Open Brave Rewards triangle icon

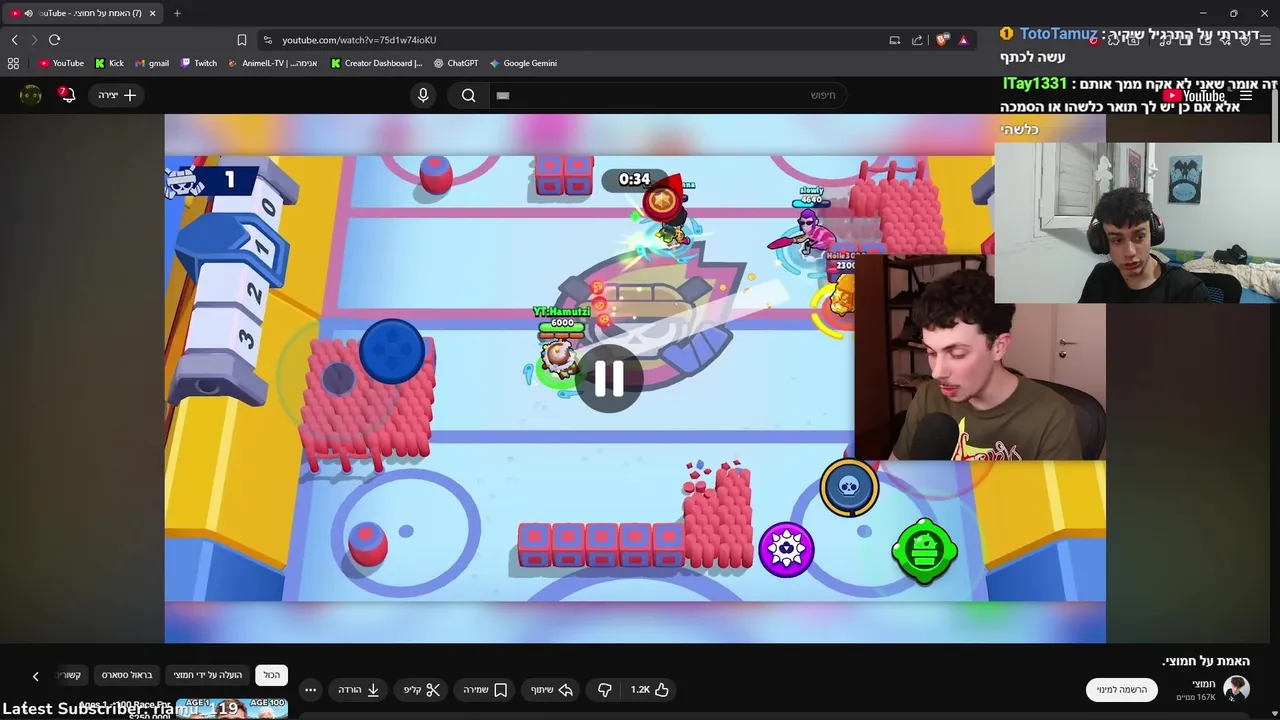pyautogui.click(x=963, y=40)
